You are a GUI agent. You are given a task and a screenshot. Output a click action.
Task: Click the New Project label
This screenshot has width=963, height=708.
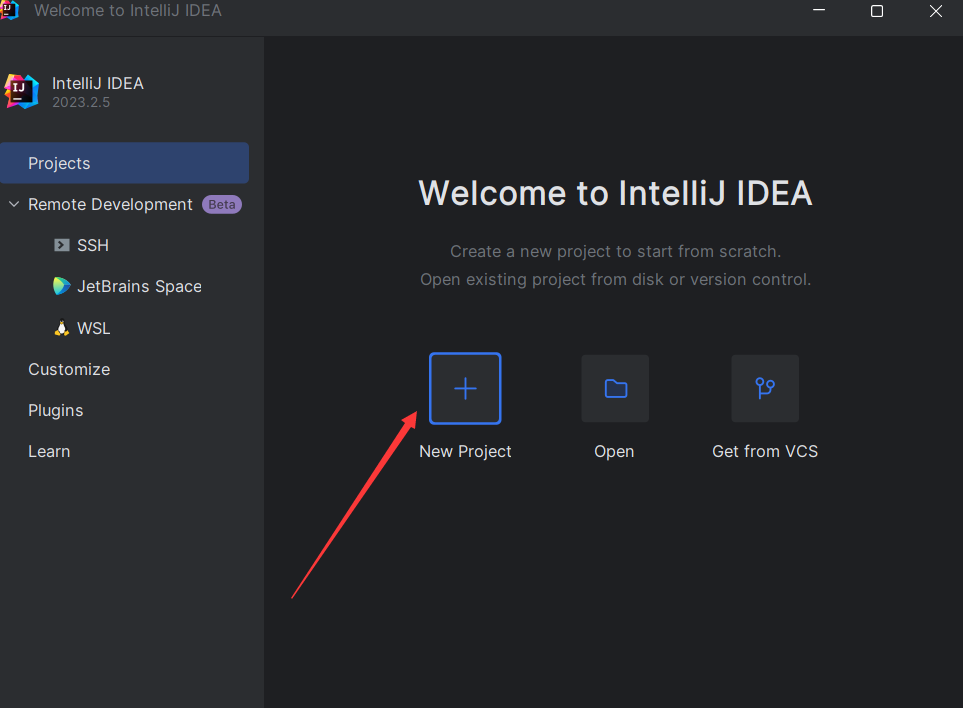(x=466, y=452)
